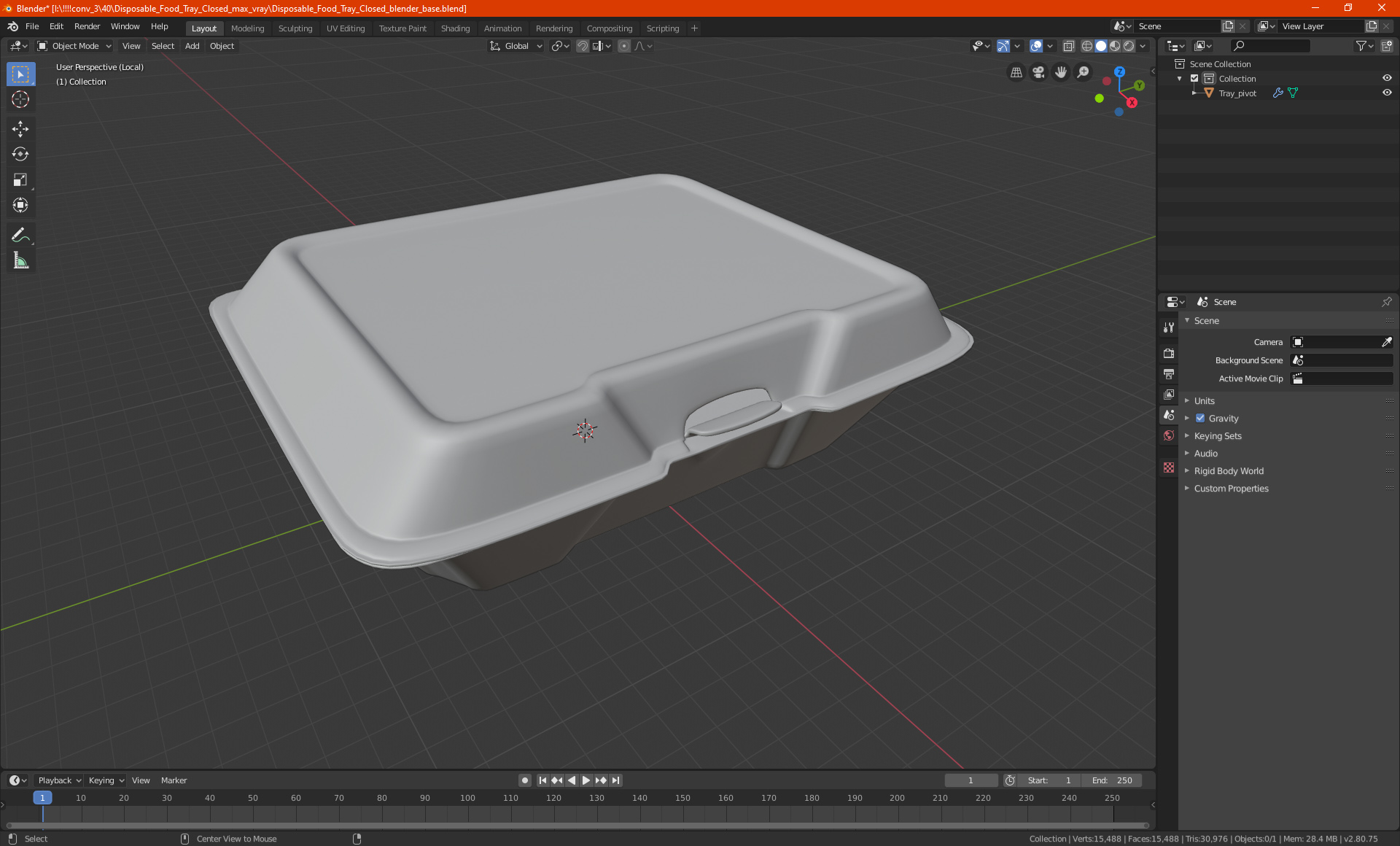Jump to the timeline start frame

pos(542,780)
